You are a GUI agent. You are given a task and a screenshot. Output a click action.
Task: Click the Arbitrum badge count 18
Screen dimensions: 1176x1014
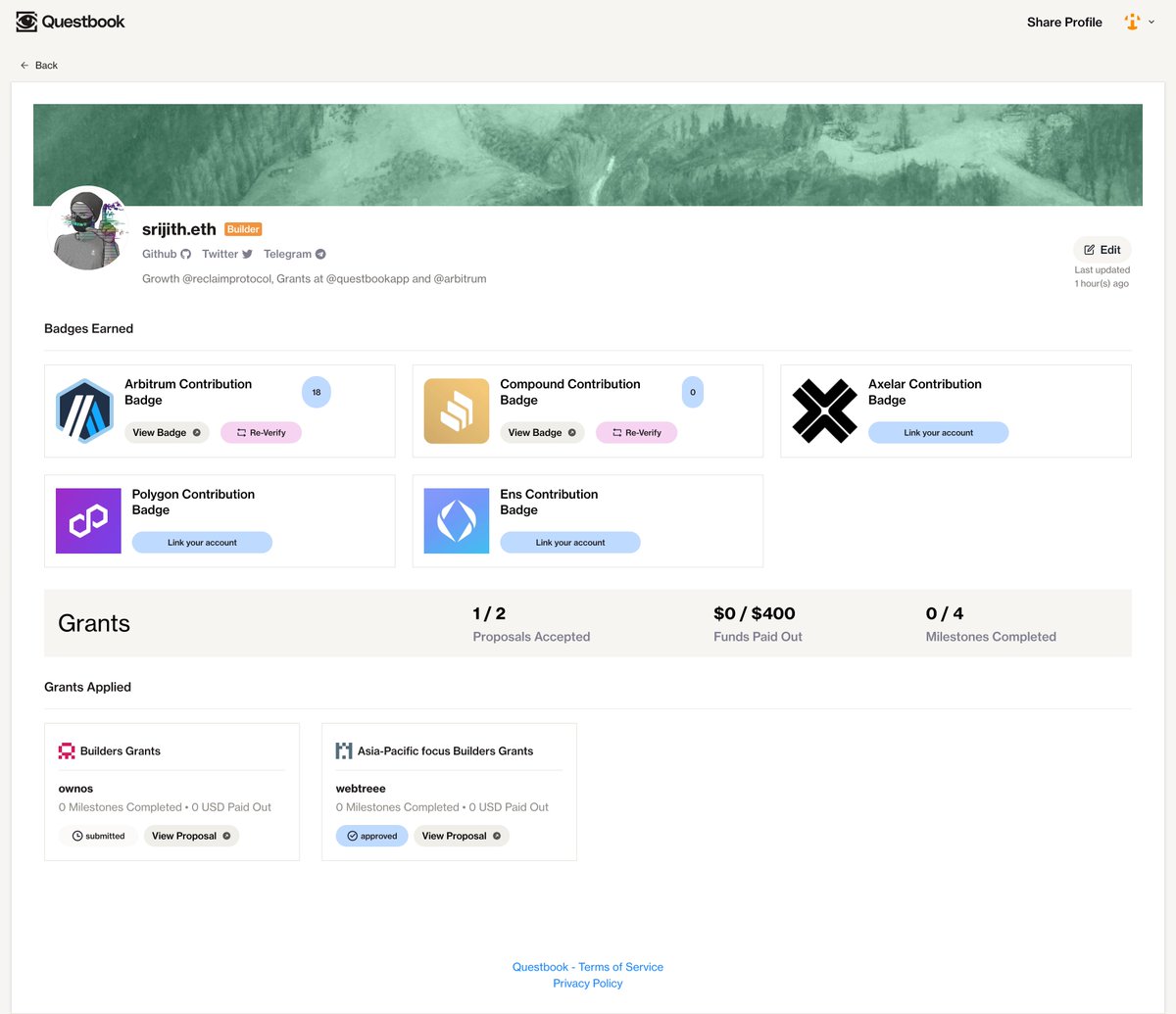tap(317, 392)
